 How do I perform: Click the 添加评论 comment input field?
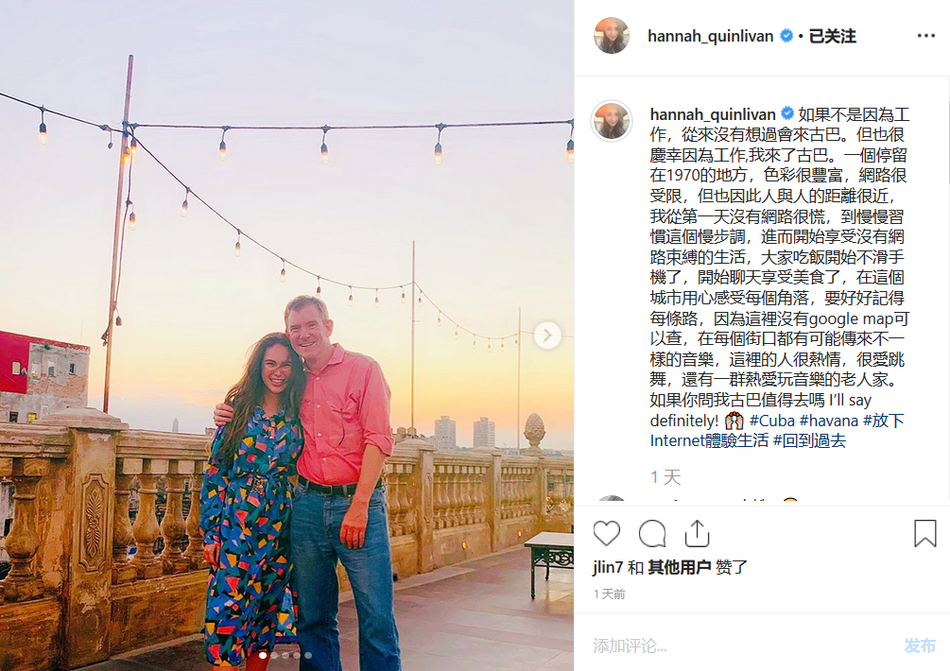pyautogui.click(x=739, y=646)
